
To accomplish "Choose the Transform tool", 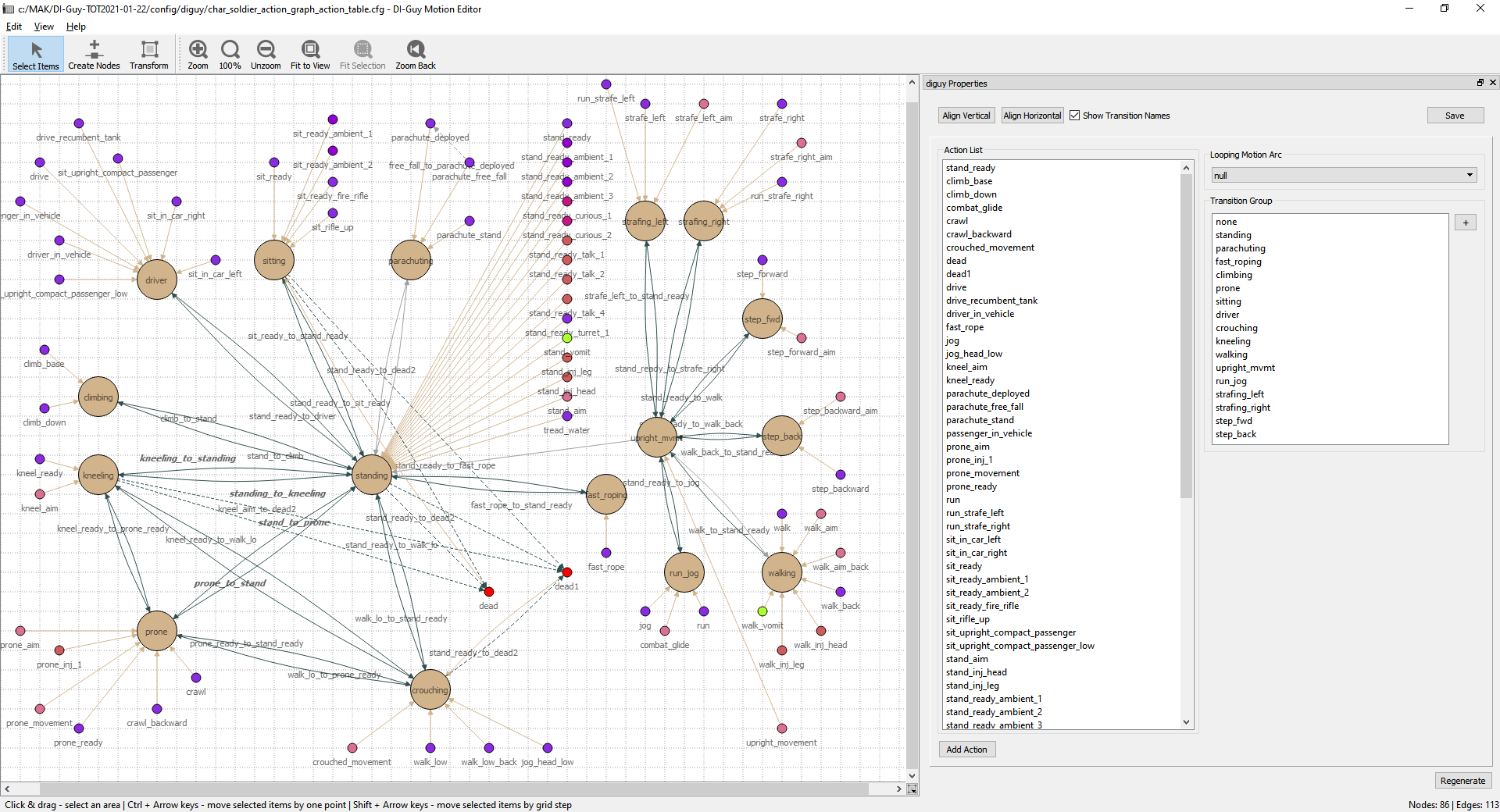I will pos(149,55).
